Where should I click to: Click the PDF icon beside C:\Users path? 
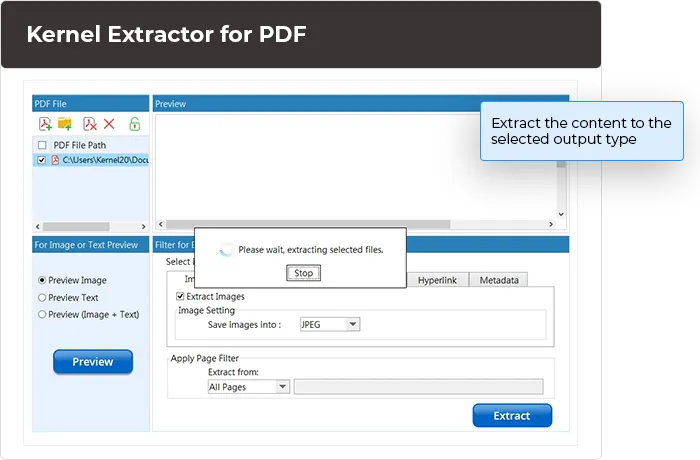tap(55, 160)
